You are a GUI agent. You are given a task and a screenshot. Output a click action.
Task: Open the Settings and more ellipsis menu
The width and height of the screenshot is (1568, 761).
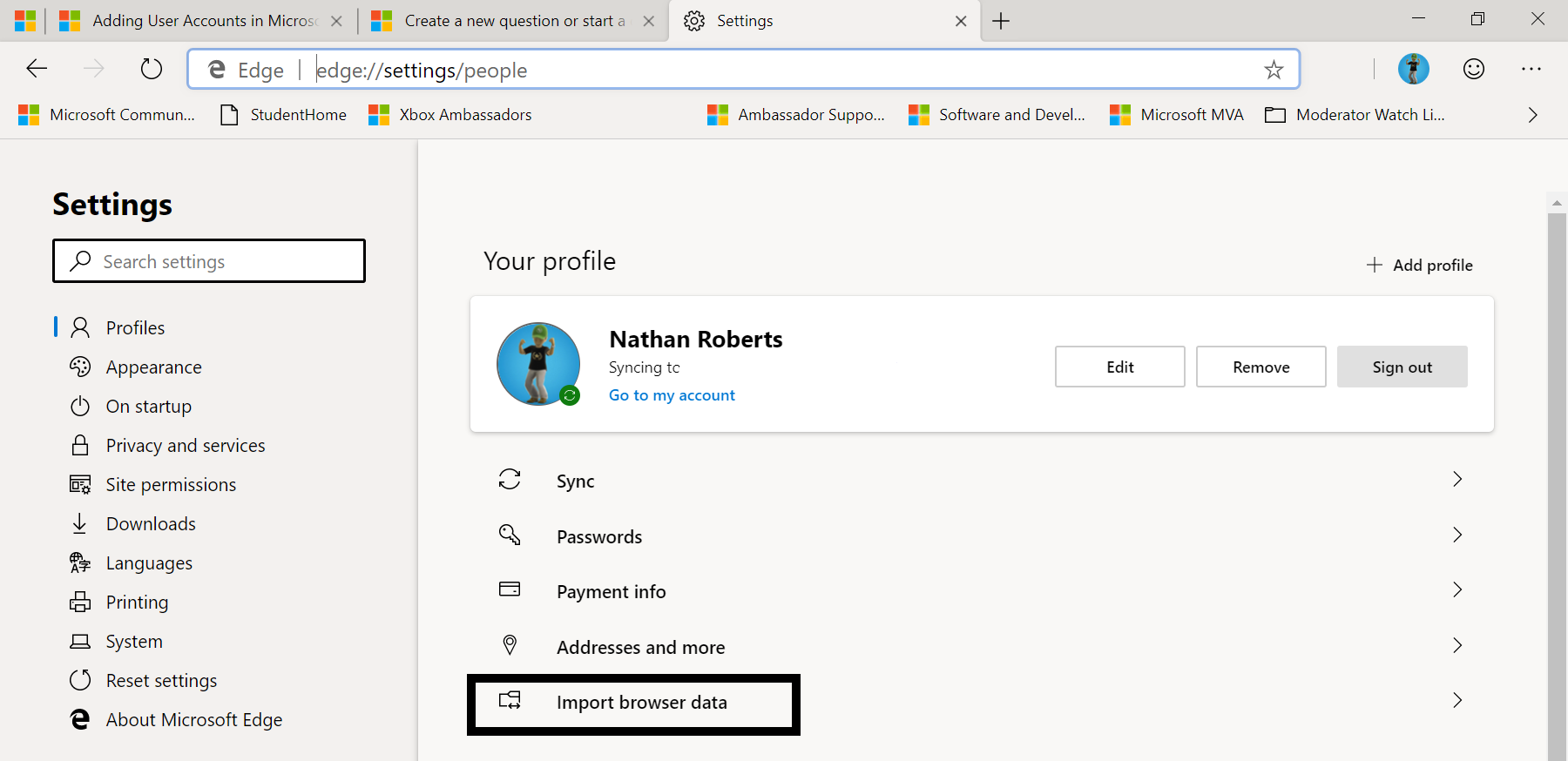coord(1531,69)
